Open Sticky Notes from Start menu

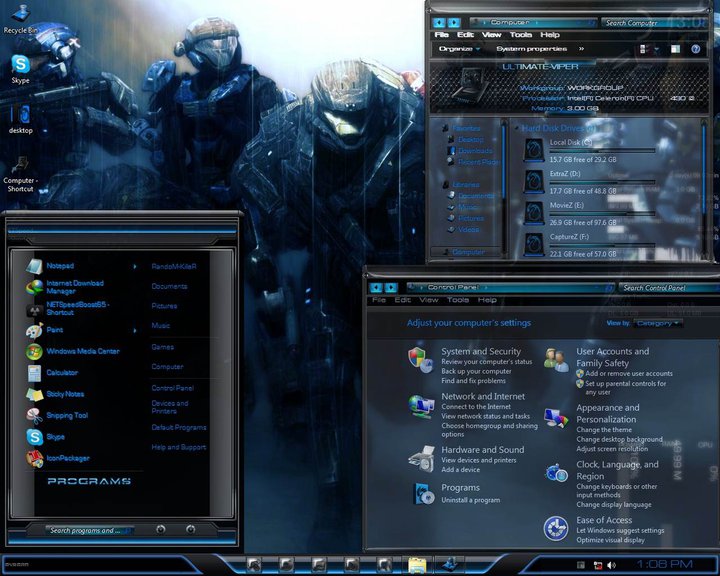[55, 394]
